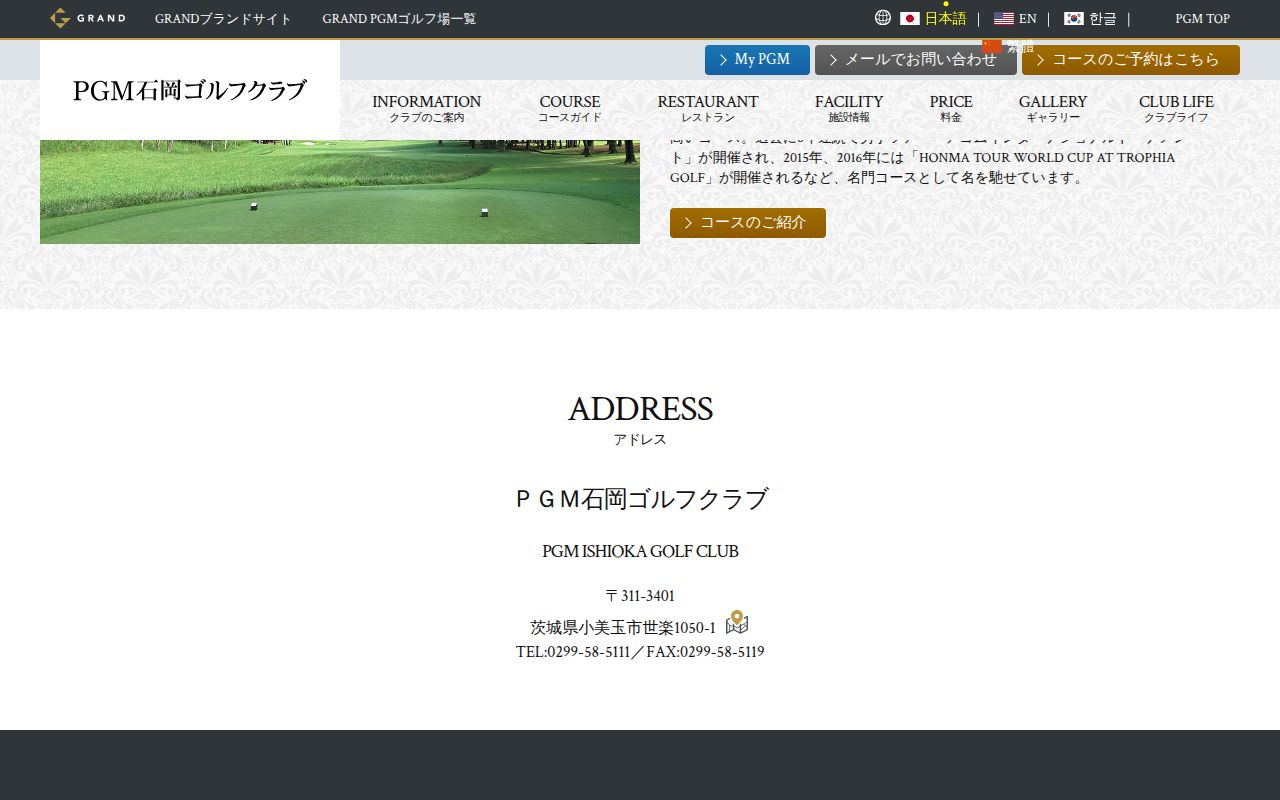Switch language to EN

coord(1028,19)
